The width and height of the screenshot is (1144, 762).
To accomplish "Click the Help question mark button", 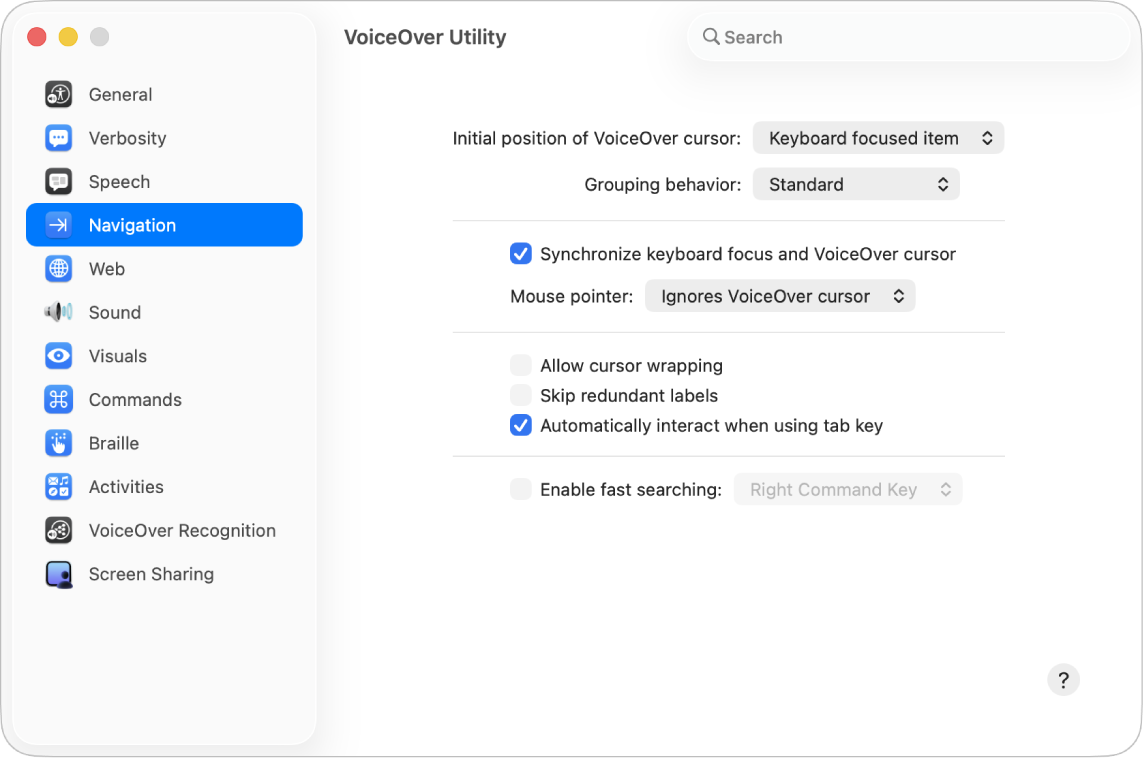I will (1063, 679).
